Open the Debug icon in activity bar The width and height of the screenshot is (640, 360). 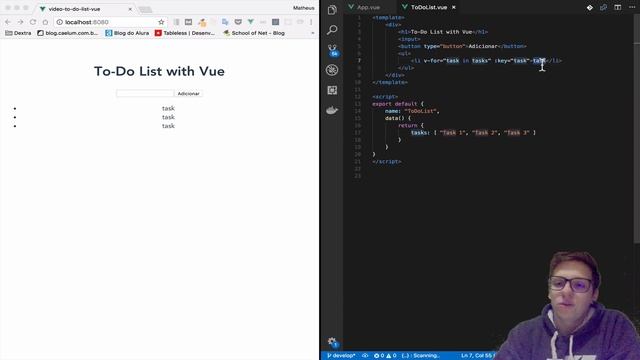pos(332,70)
